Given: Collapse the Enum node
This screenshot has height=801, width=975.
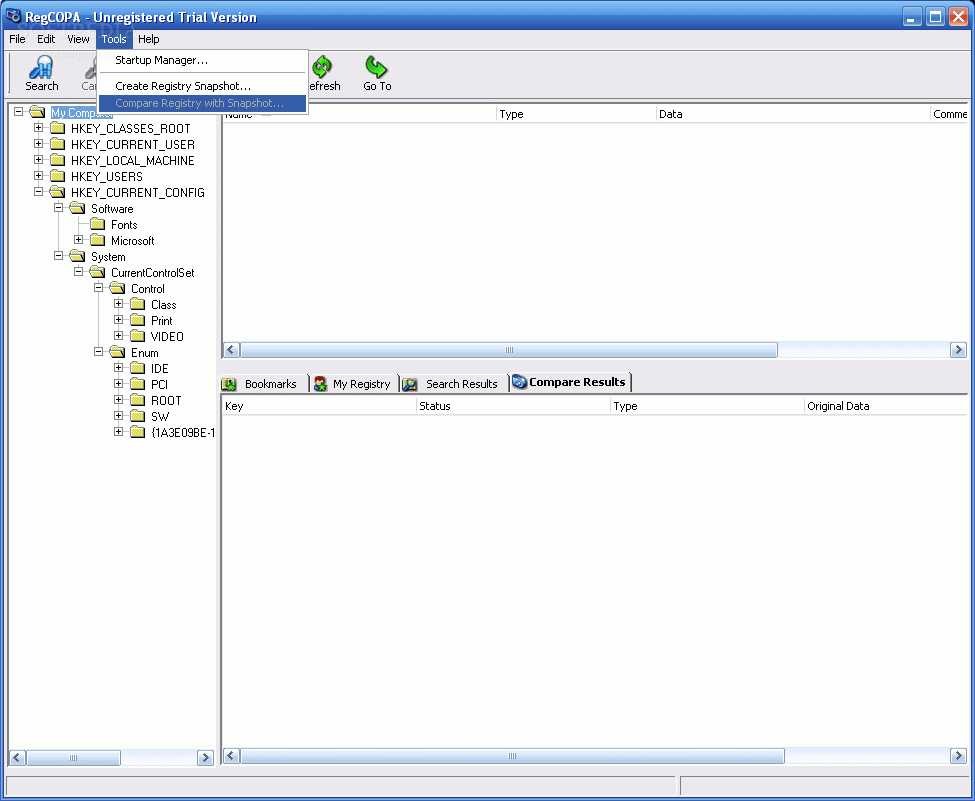Looking at the screenshot, I should (98, 351).
